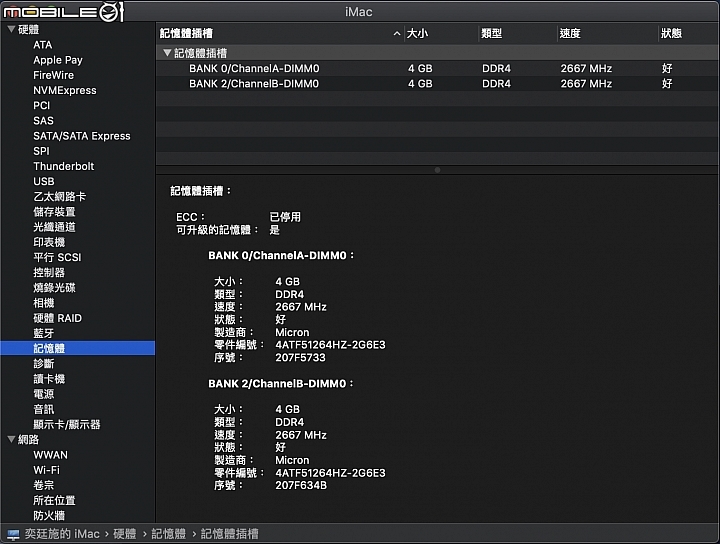The width and height of the screenshot is (720, 544).
Task: Open Thunderbolt hardware category
Action: pos(63,166)
